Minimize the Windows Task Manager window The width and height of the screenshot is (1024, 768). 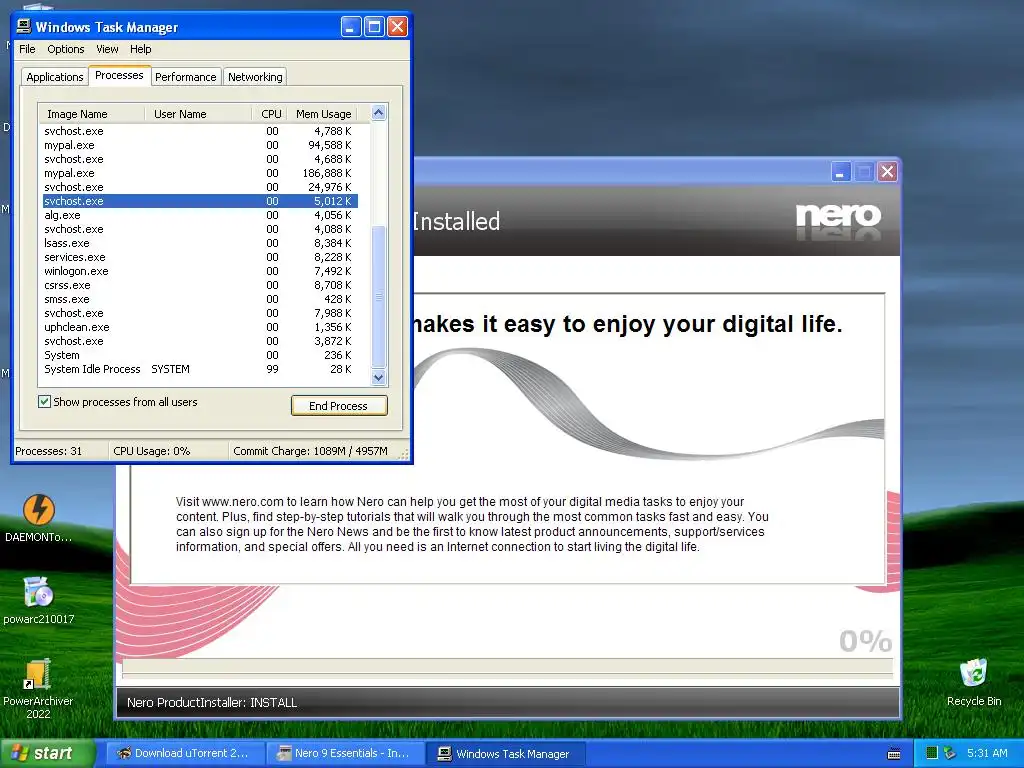pyautogui.click(x=351, y=27)
